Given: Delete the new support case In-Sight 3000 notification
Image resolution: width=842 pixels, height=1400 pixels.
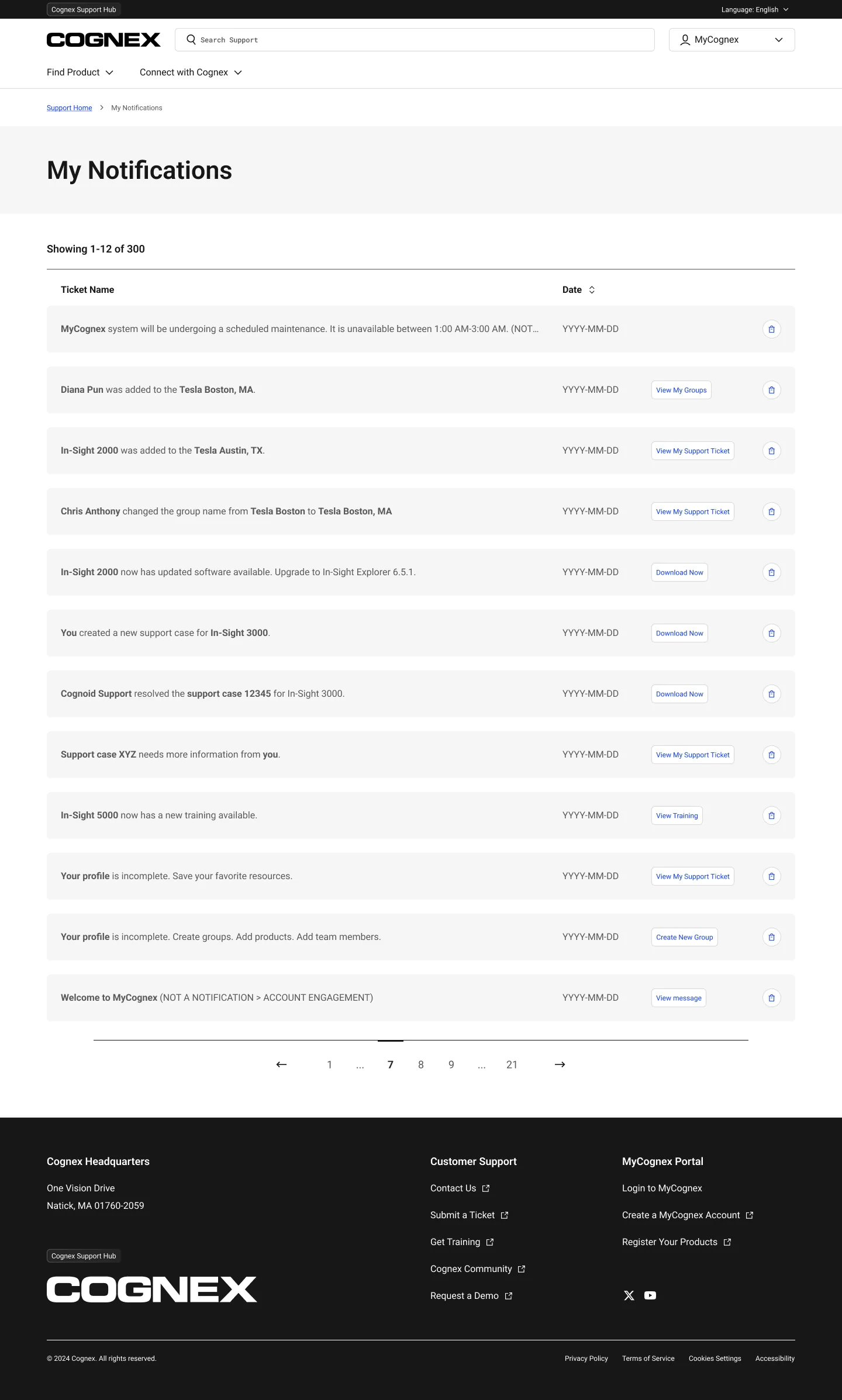Looking at the screenshot, I should tap(771, 633).
